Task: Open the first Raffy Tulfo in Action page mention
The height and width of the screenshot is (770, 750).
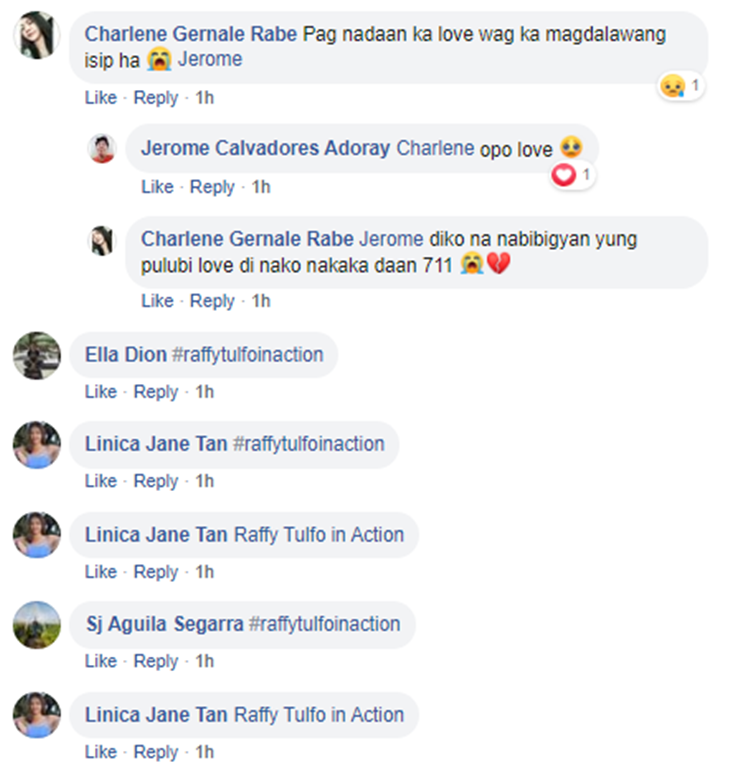Action: 319,535
